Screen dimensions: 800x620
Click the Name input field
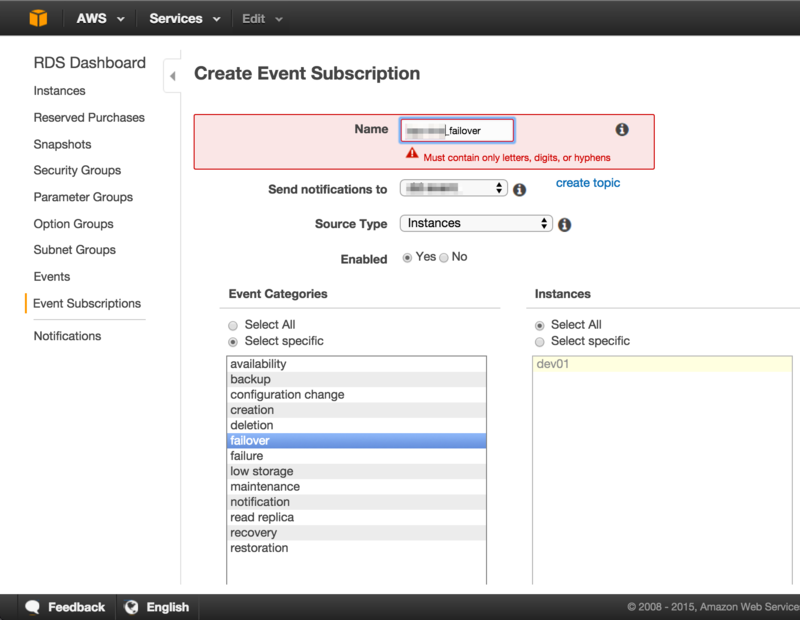[x=457, y=130]
